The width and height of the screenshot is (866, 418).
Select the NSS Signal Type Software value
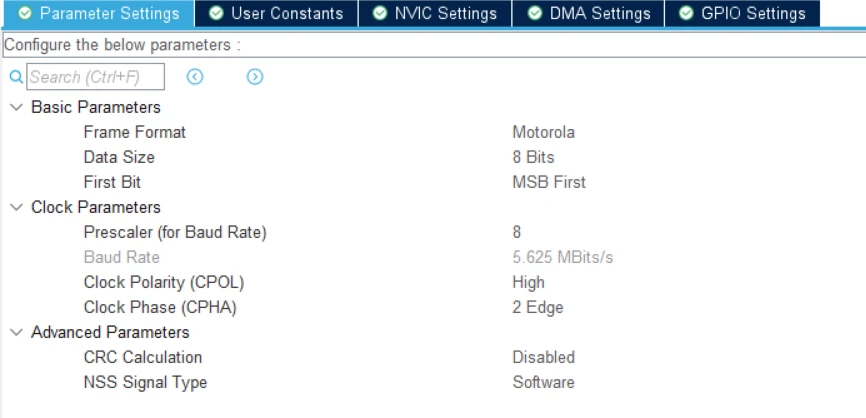pyautogui.click(x=543, y=382)
